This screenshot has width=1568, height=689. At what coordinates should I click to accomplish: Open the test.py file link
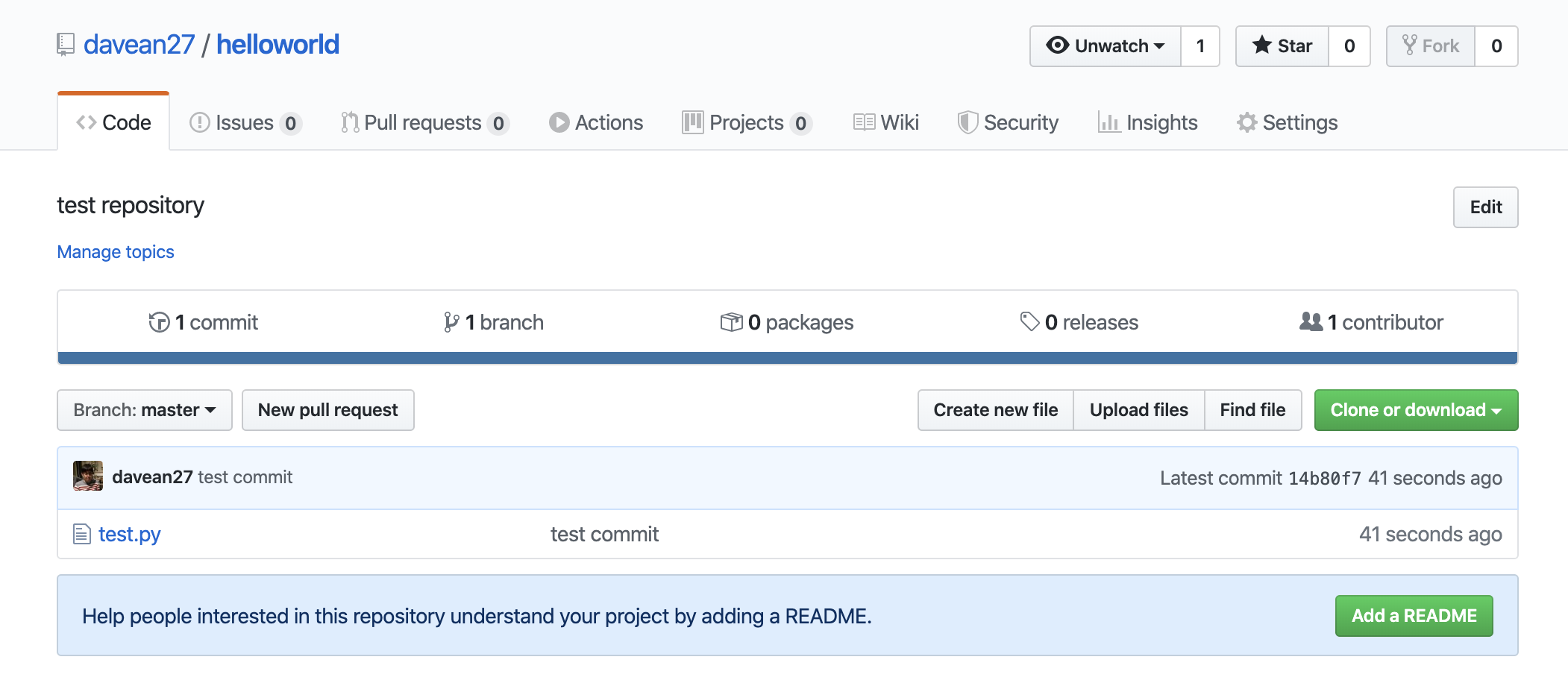point(130,534)
